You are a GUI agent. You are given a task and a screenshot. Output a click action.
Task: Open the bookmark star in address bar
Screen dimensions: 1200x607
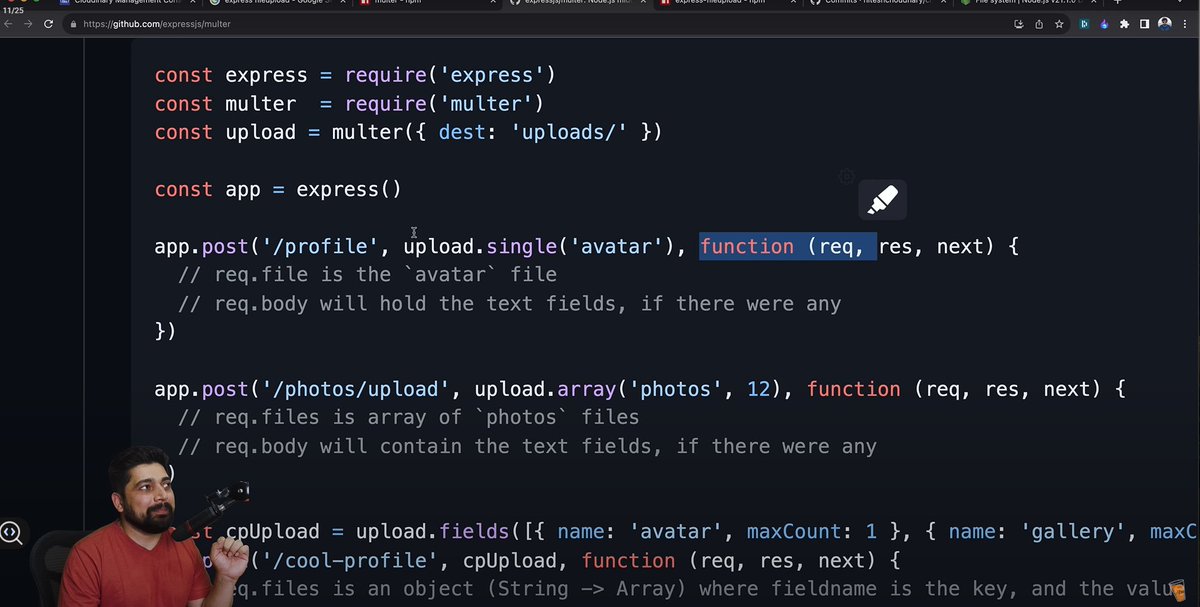[1059, 23]
